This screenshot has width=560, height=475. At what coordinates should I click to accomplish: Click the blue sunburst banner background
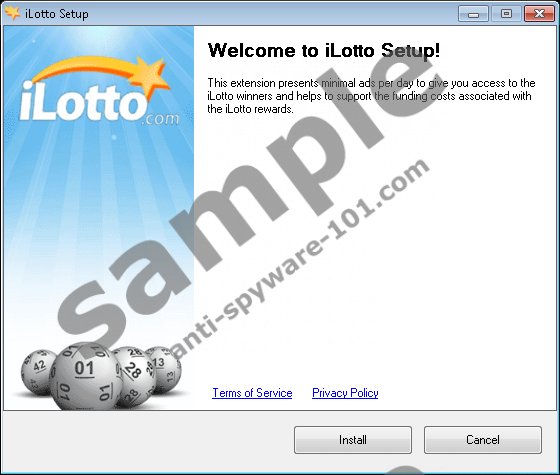pos(98,200)
